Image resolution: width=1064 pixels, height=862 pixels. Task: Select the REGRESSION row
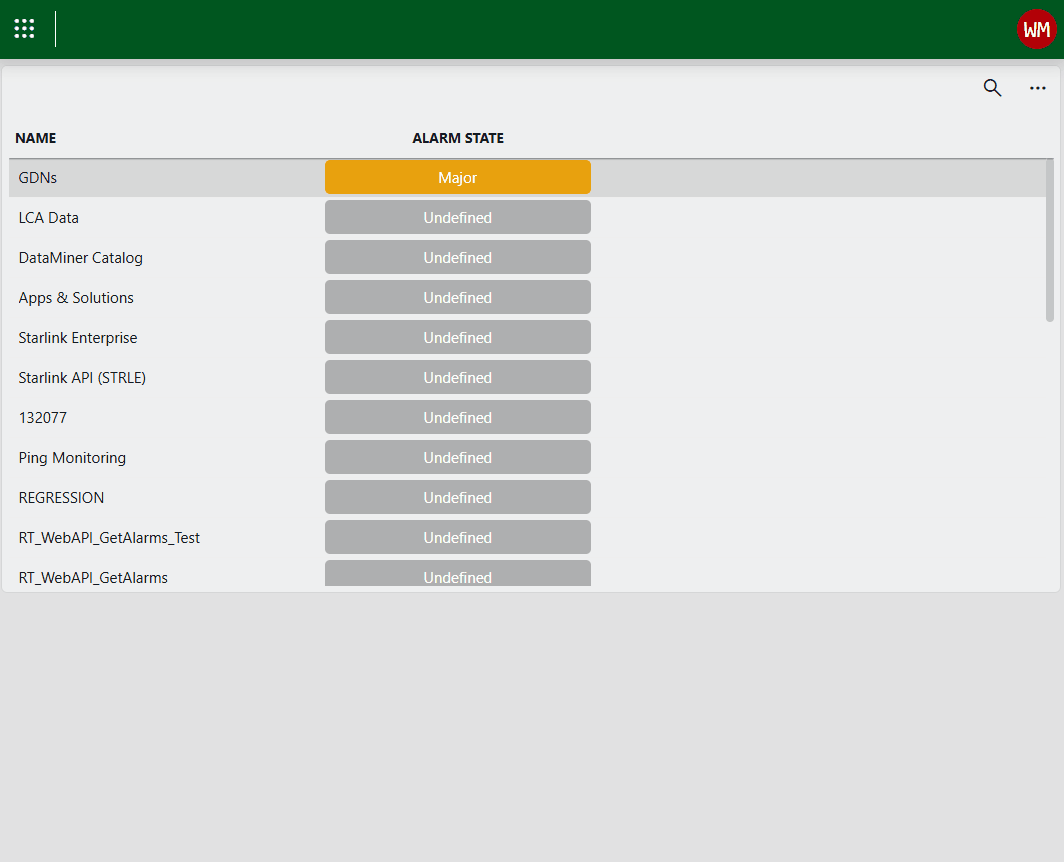pyautogui.click(x=61, y=498)
